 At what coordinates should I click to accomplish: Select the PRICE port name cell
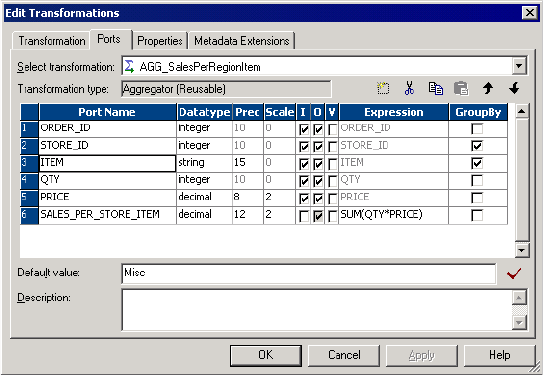[107, 198]
